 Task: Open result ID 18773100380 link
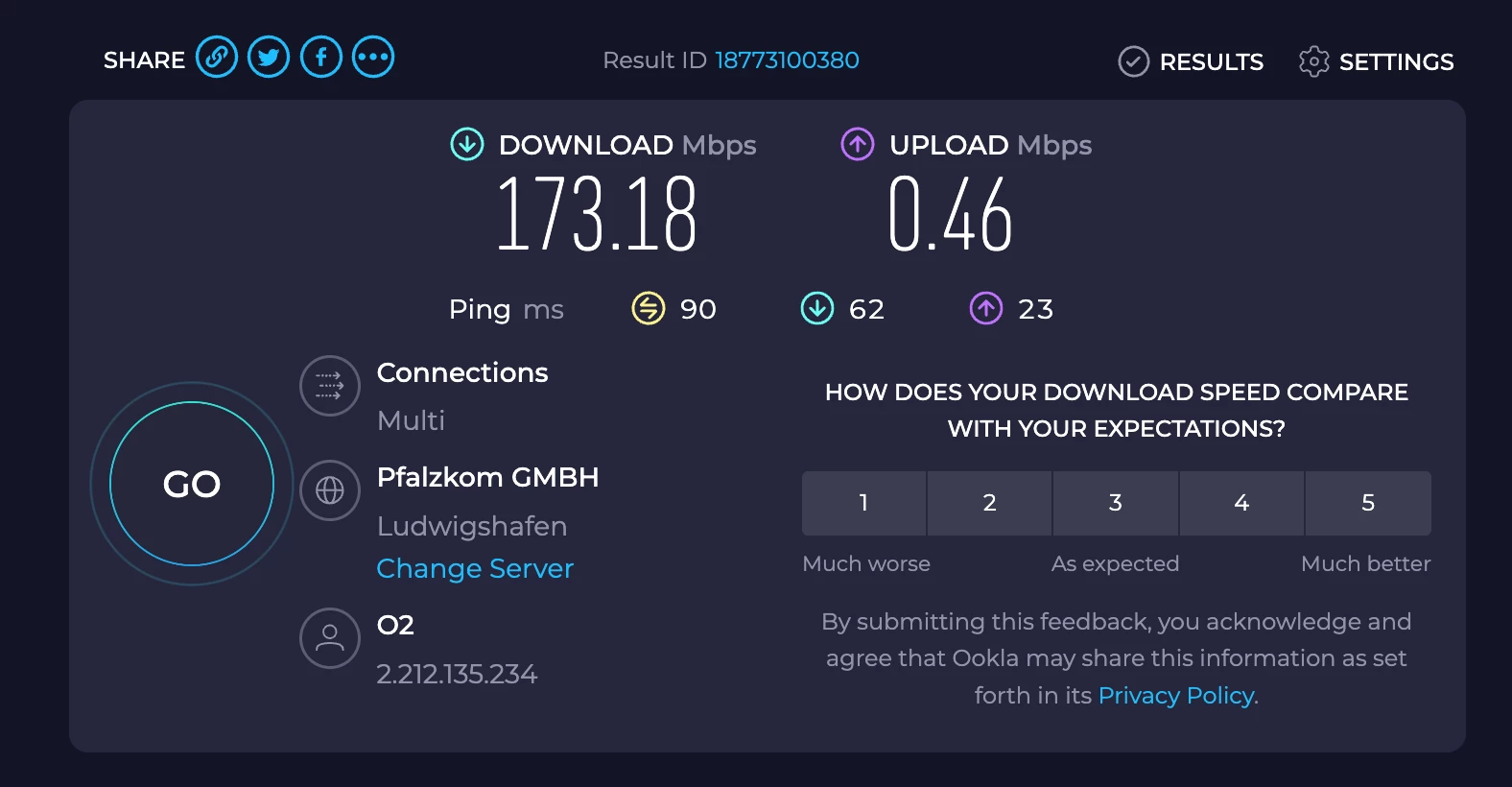pos(787,60)
